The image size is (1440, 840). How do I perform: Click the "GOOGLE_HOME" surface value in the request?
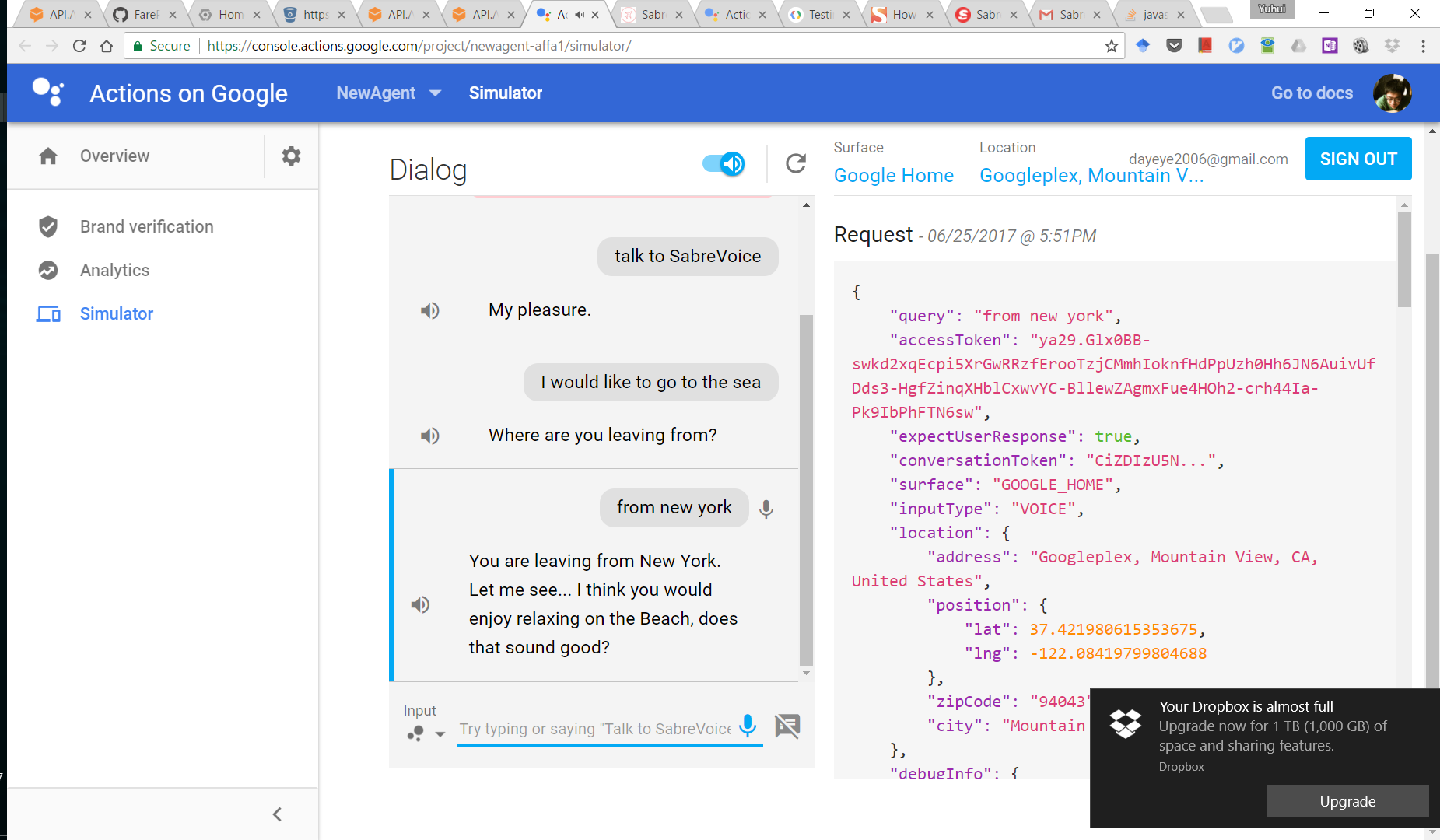point(1053,485)
